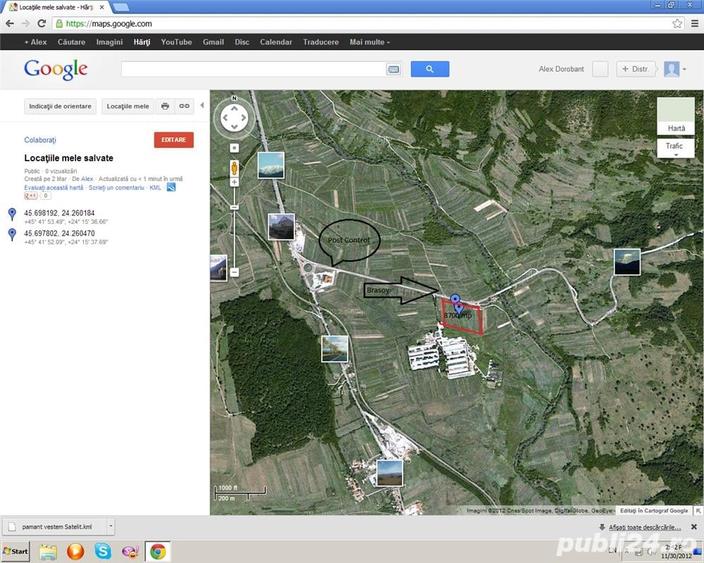This screenshot has width=704, height=563.
Task: Pan the map east with the right arrow
Action: click(x=244, y=118)
